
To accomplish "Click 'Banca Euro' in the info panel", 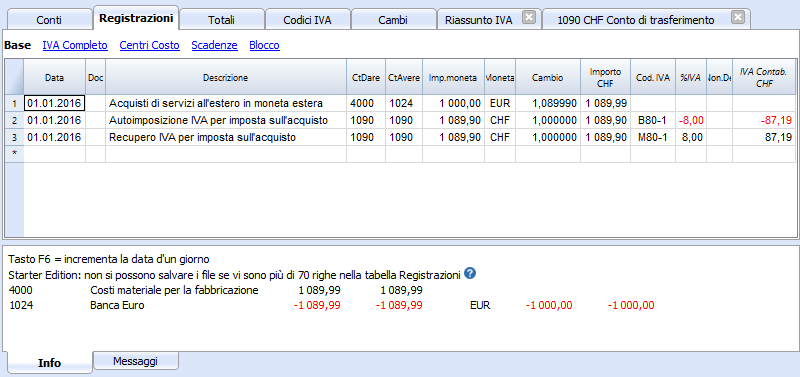I will point(117,306).
